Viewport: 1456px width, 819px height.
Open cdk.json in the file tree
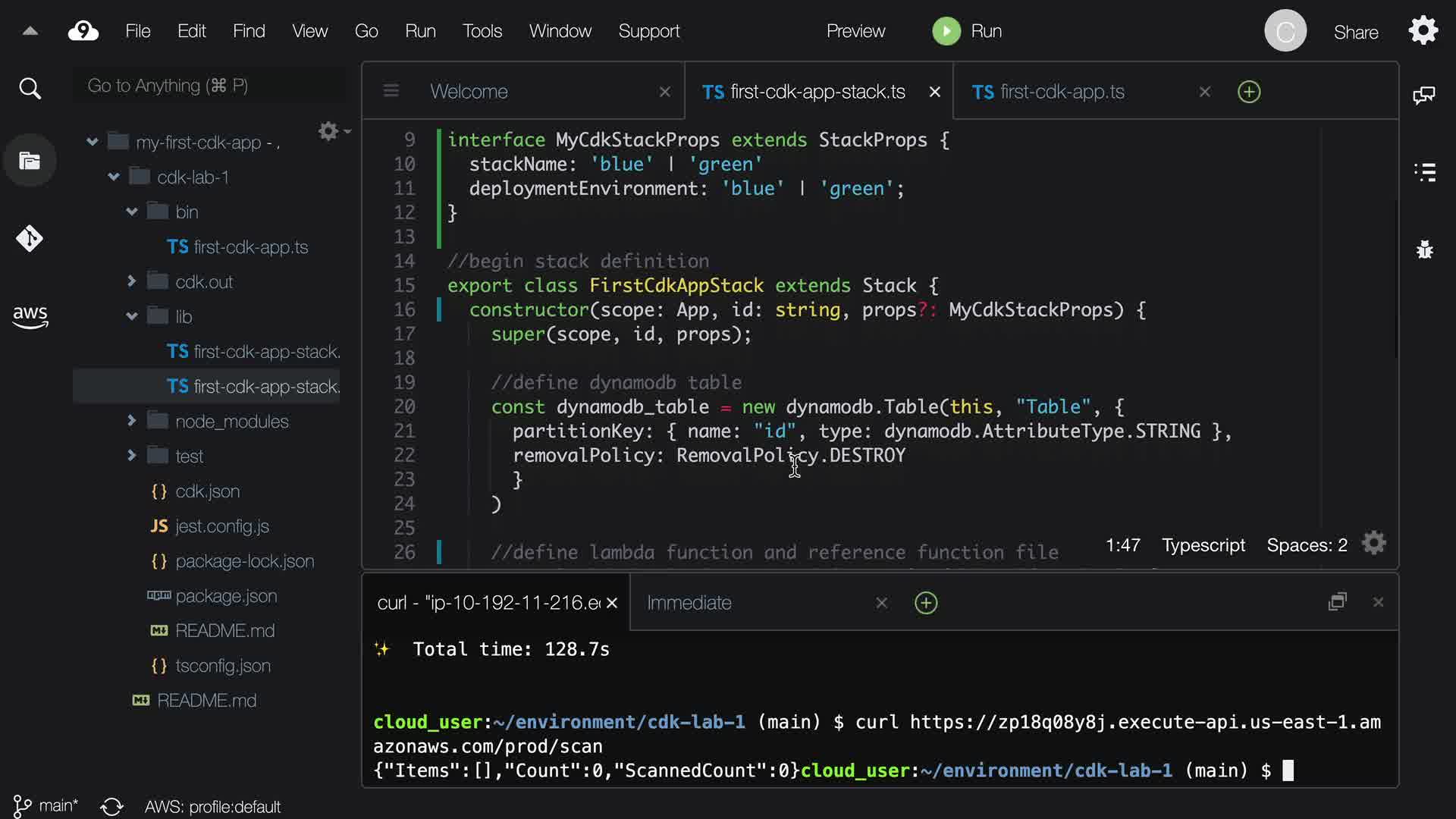point(207,491)
